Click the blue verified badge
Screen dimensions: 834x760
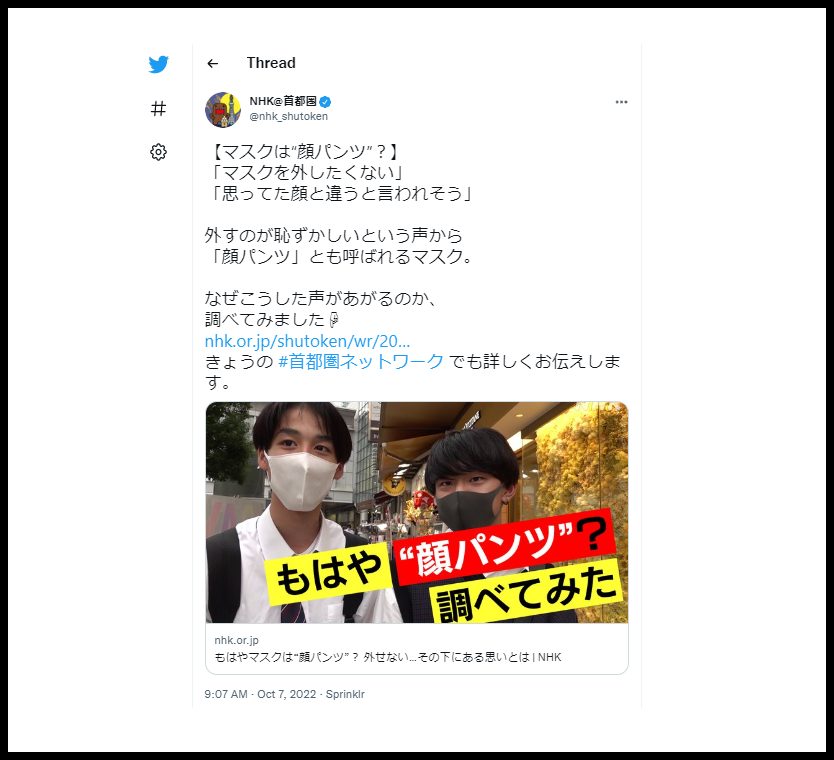(x=325, y=102)
